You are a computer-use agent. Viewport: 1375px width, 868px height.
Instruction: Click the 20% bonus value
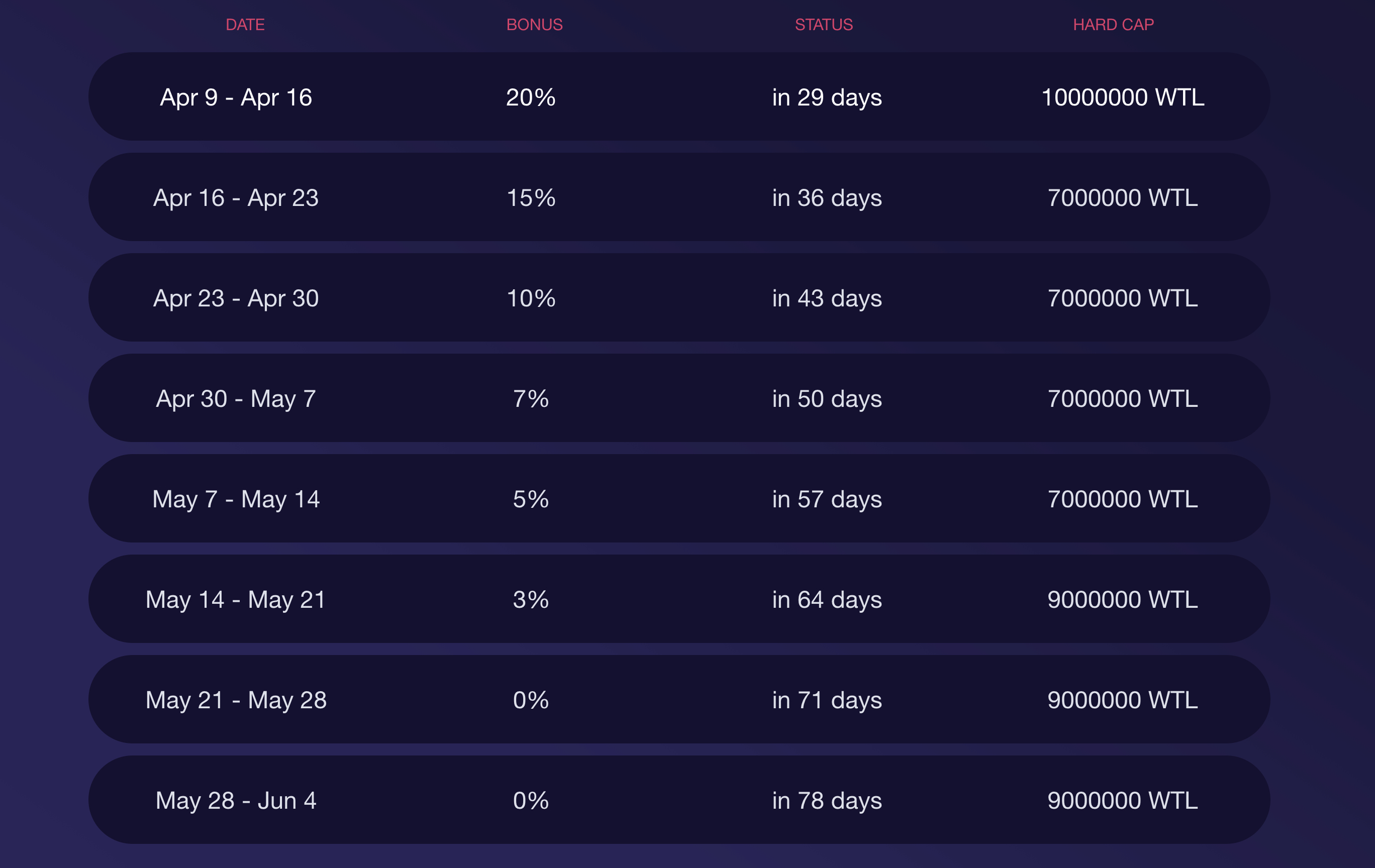pos(531,97)
